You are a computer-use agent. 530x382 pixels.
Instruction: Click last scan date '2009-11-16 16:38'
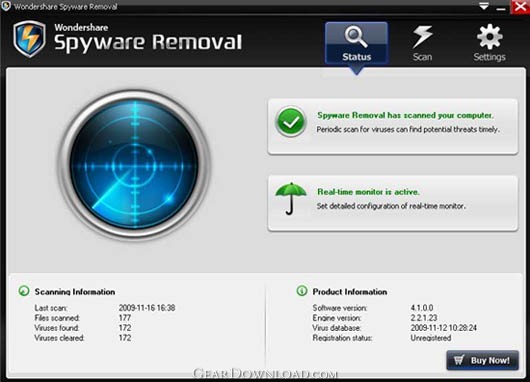point(147,308)
